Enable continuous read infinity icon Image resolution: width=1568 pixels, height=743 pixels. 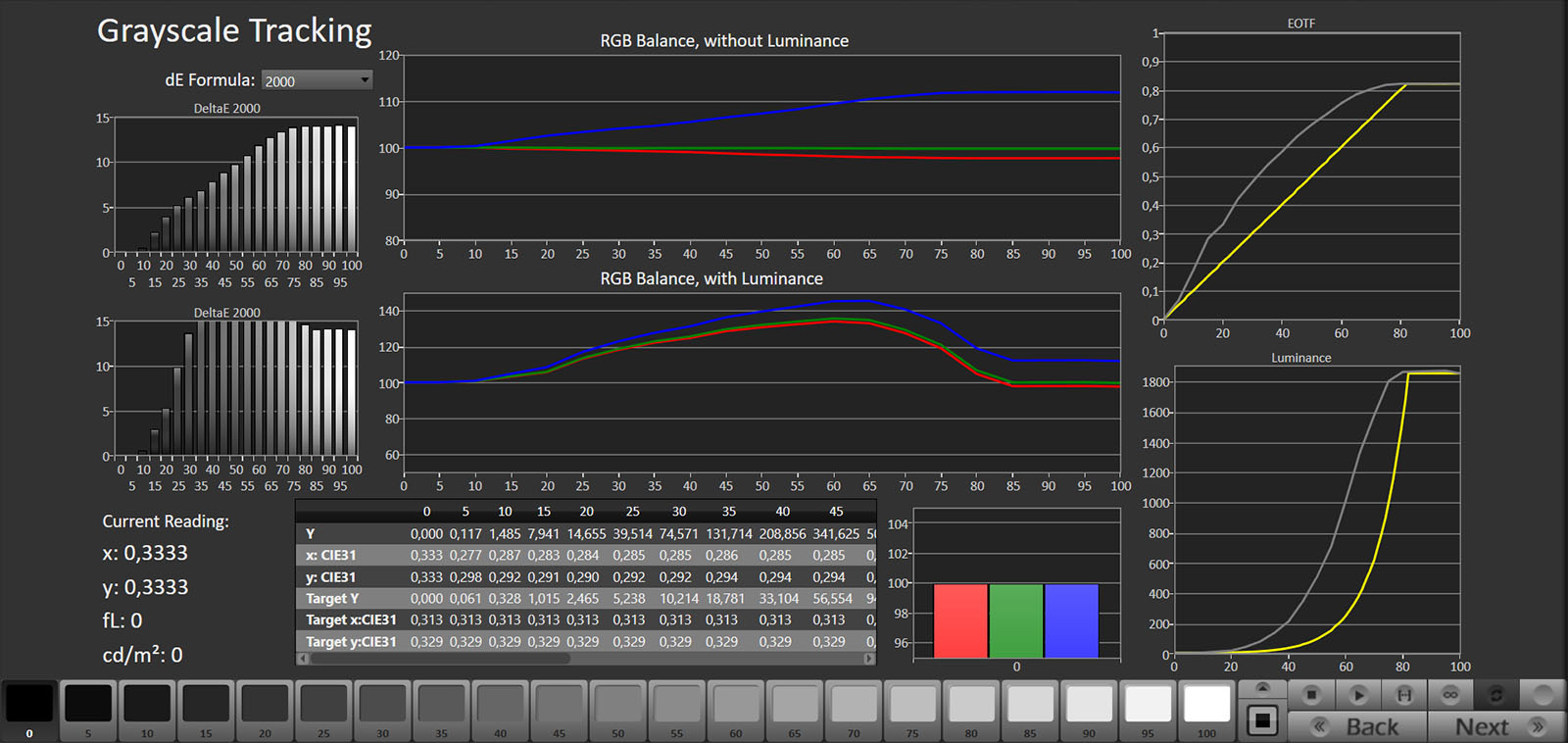point(1449,695)
